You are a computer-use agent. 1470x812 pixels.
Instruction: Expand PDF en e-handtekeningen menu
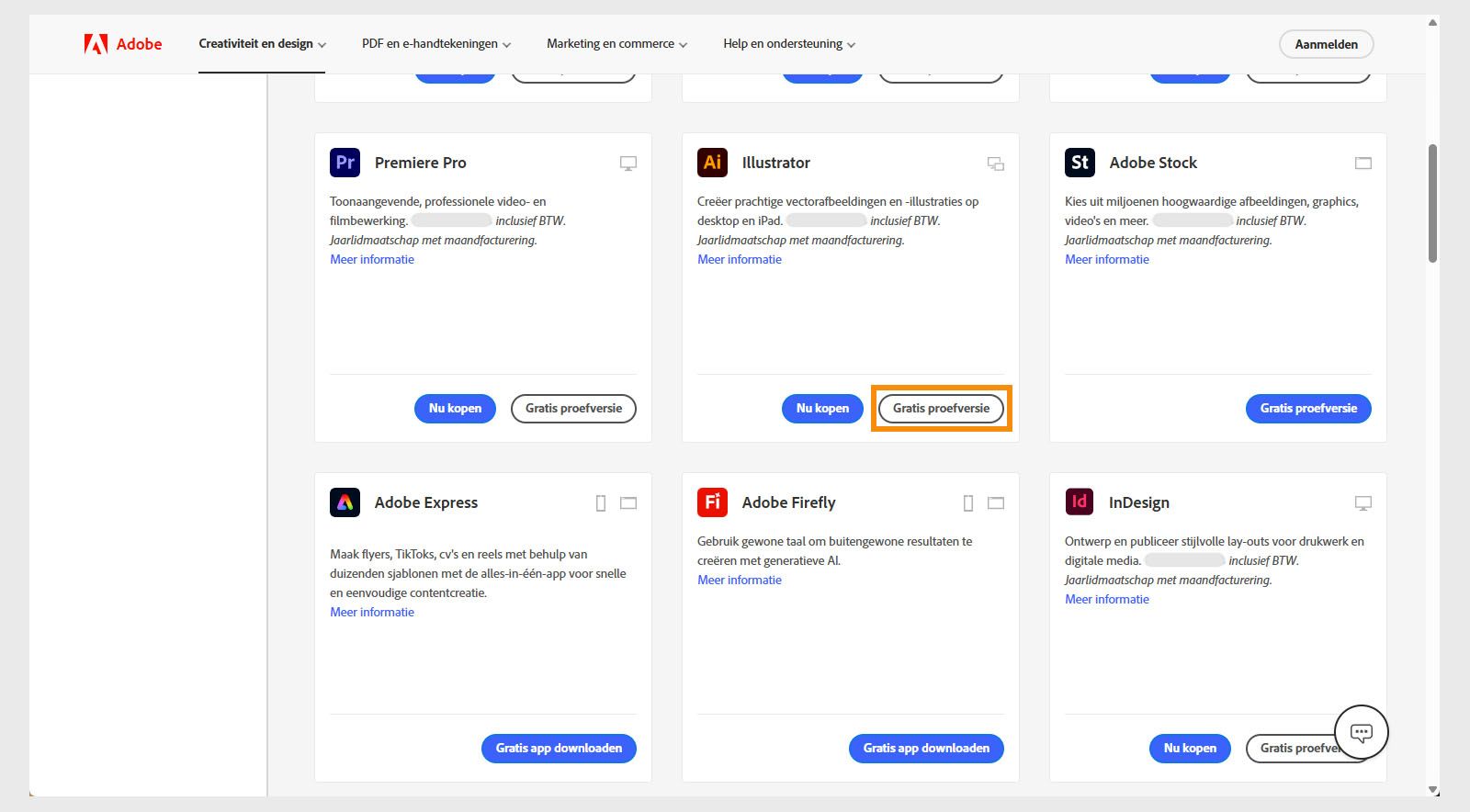436,44
